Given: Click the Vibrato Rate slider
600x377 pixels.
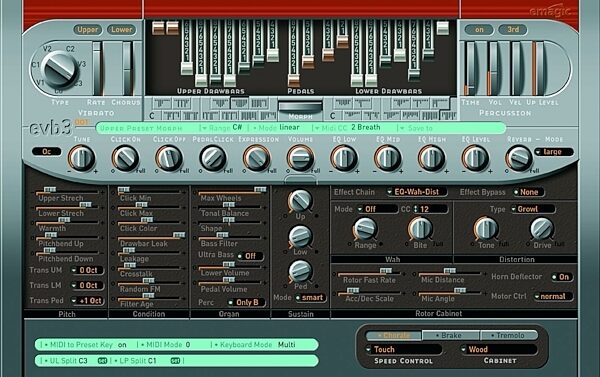Looking at the screenshot, I should [97, 68].
